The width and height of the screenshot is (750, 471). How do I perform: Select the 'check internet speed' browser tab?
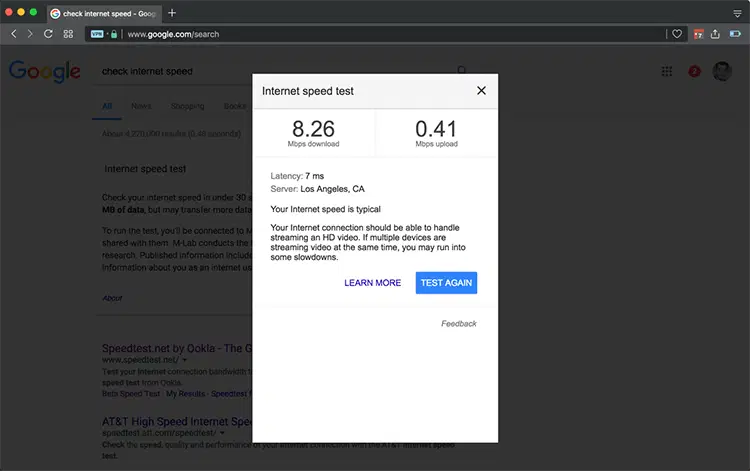pyautogui.click(x=104, y=13)
